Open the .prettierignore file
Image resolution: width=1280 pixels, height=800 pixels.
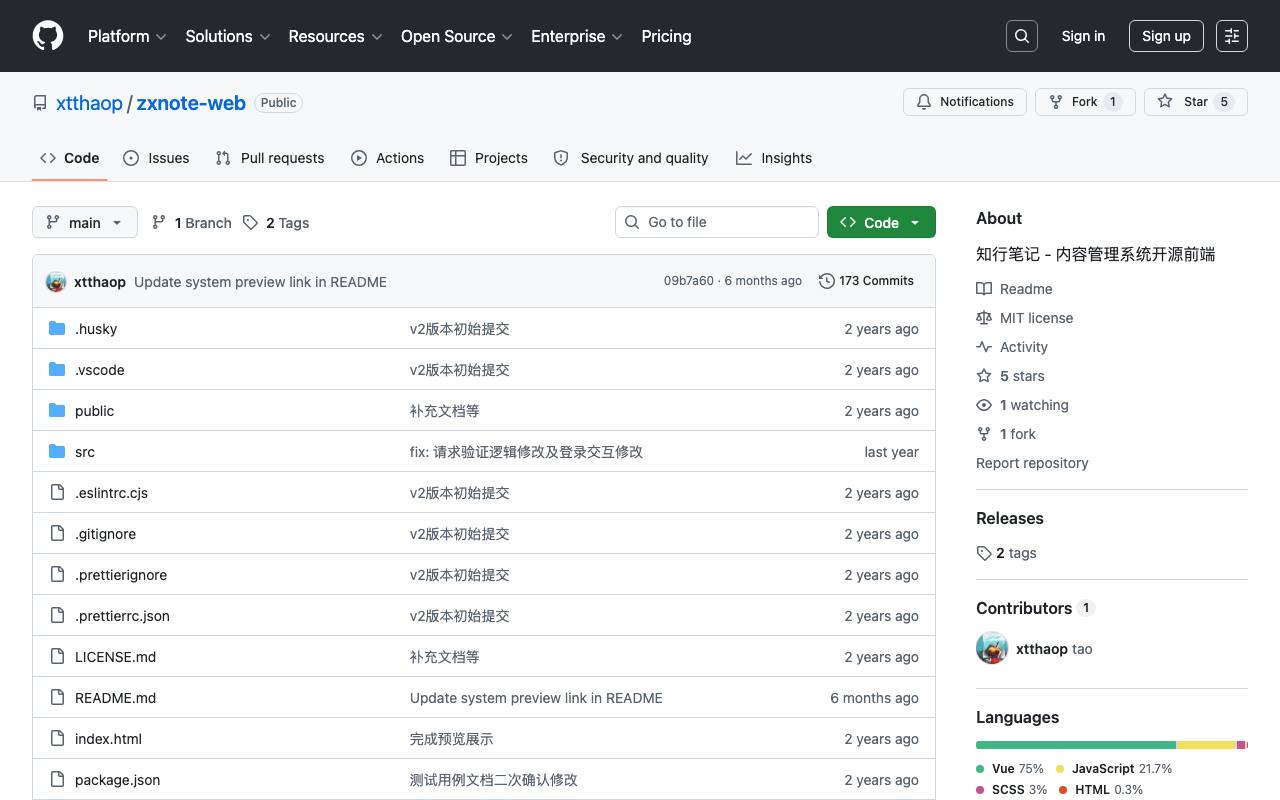tap(121, 575)
